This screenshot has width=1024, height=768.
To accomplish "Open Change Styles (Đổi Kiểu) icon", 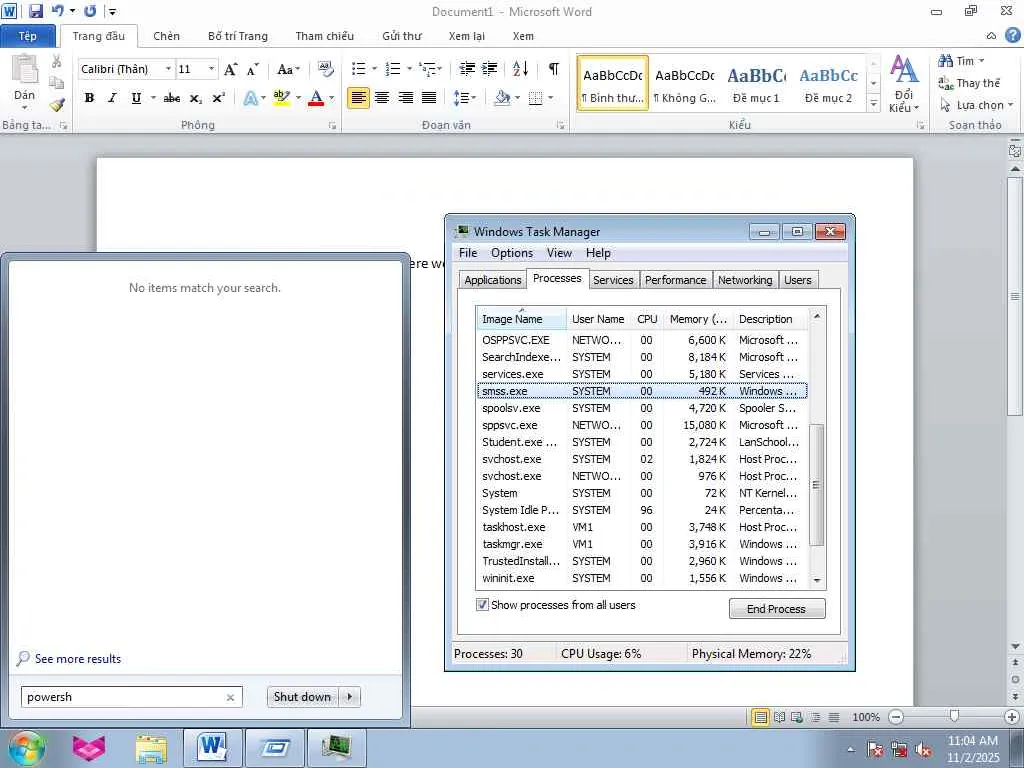I will click(904, 84).
